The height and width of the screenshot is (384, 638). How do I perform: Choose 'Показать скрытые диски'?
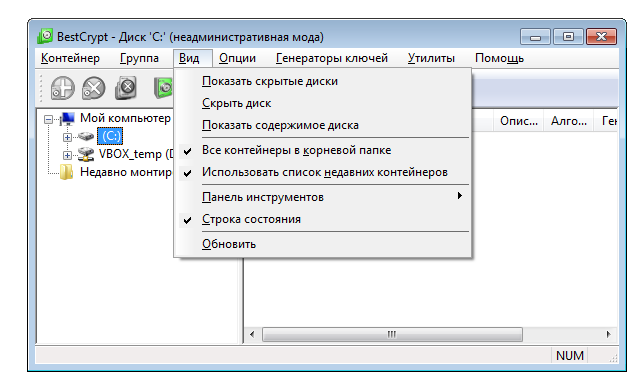pos(323,81)
